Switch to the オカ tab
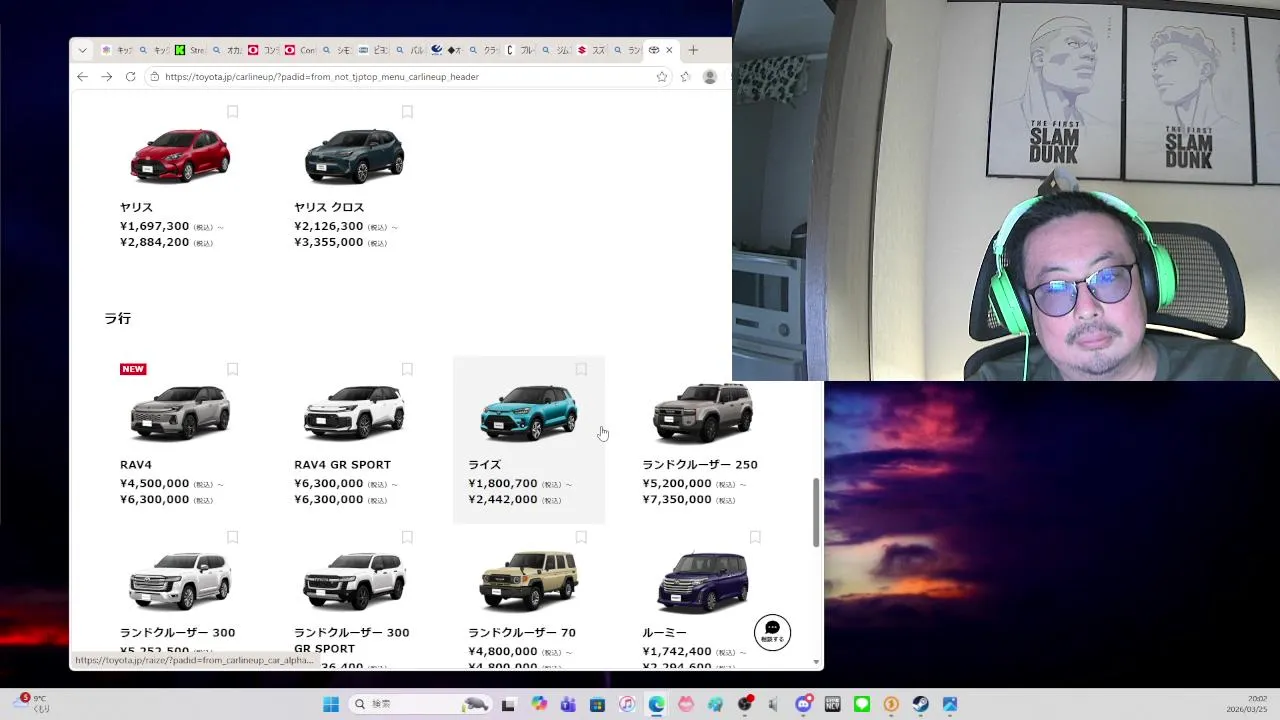Screen dimensions: 1280x720 226,50
